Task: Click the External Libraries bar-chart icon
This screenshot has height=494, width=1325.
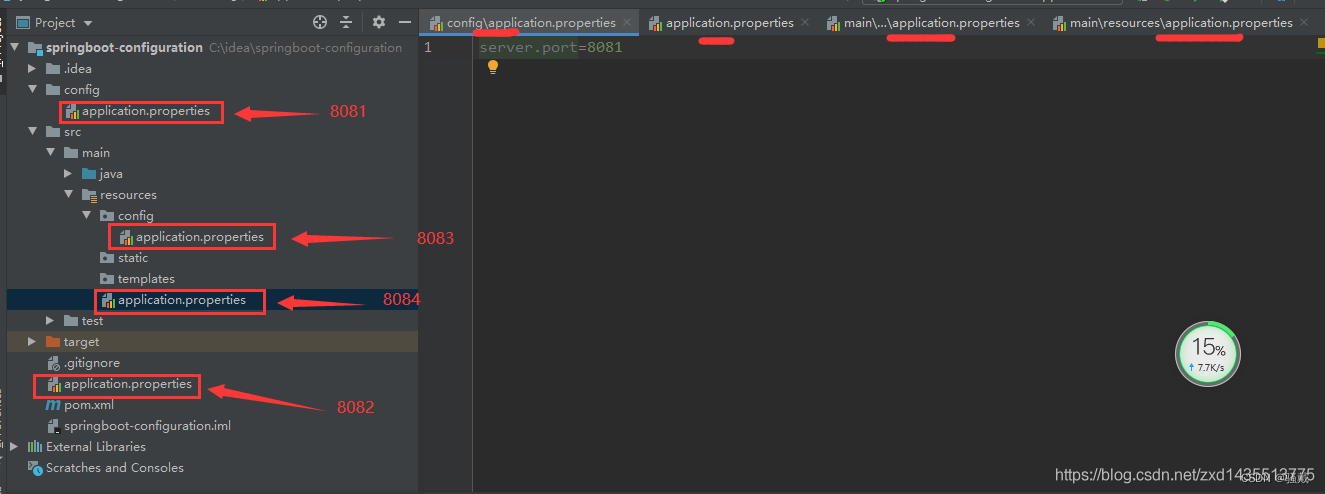Action: [x=35, y=446]
